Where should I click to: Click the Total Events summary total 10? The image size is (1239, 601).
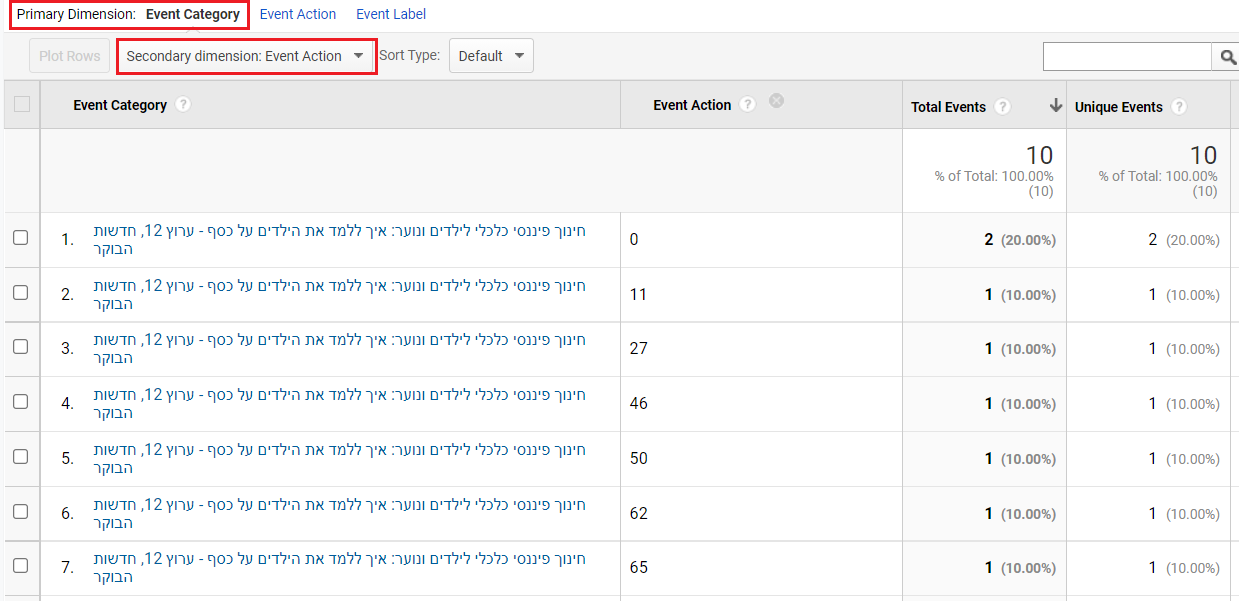1039,155
